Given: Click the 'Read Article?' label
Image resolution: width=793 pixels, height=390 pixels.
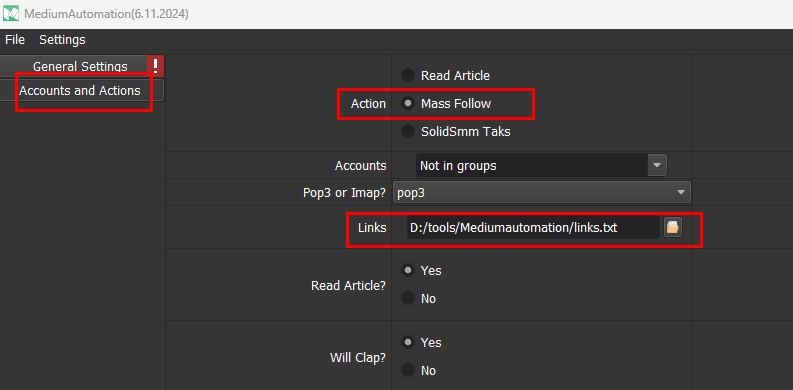Looking at the screenshot, I should click(x=348, y=286).
